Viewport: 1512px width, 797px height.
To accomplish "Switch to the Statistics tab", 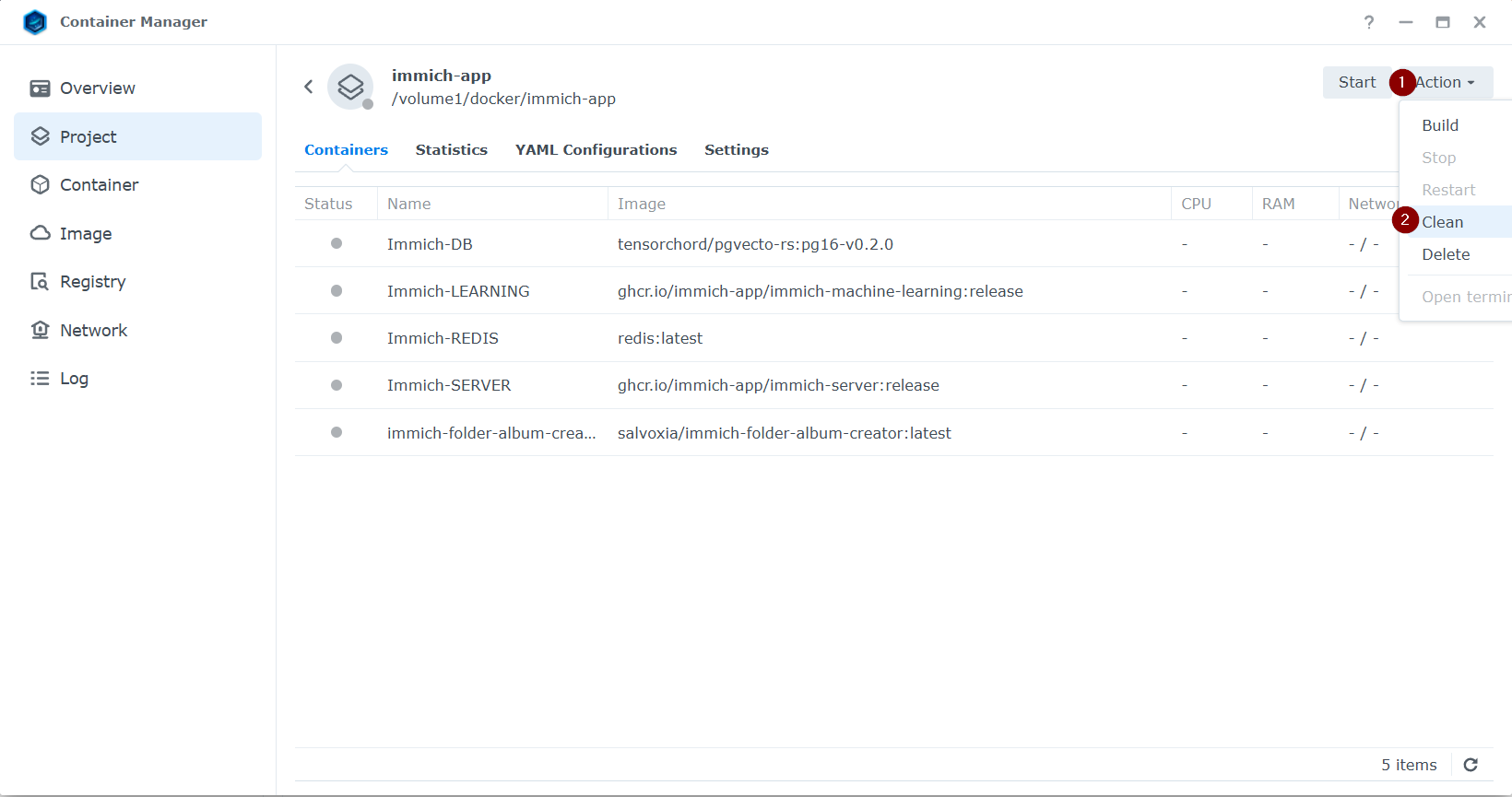I will pos(452,150).
